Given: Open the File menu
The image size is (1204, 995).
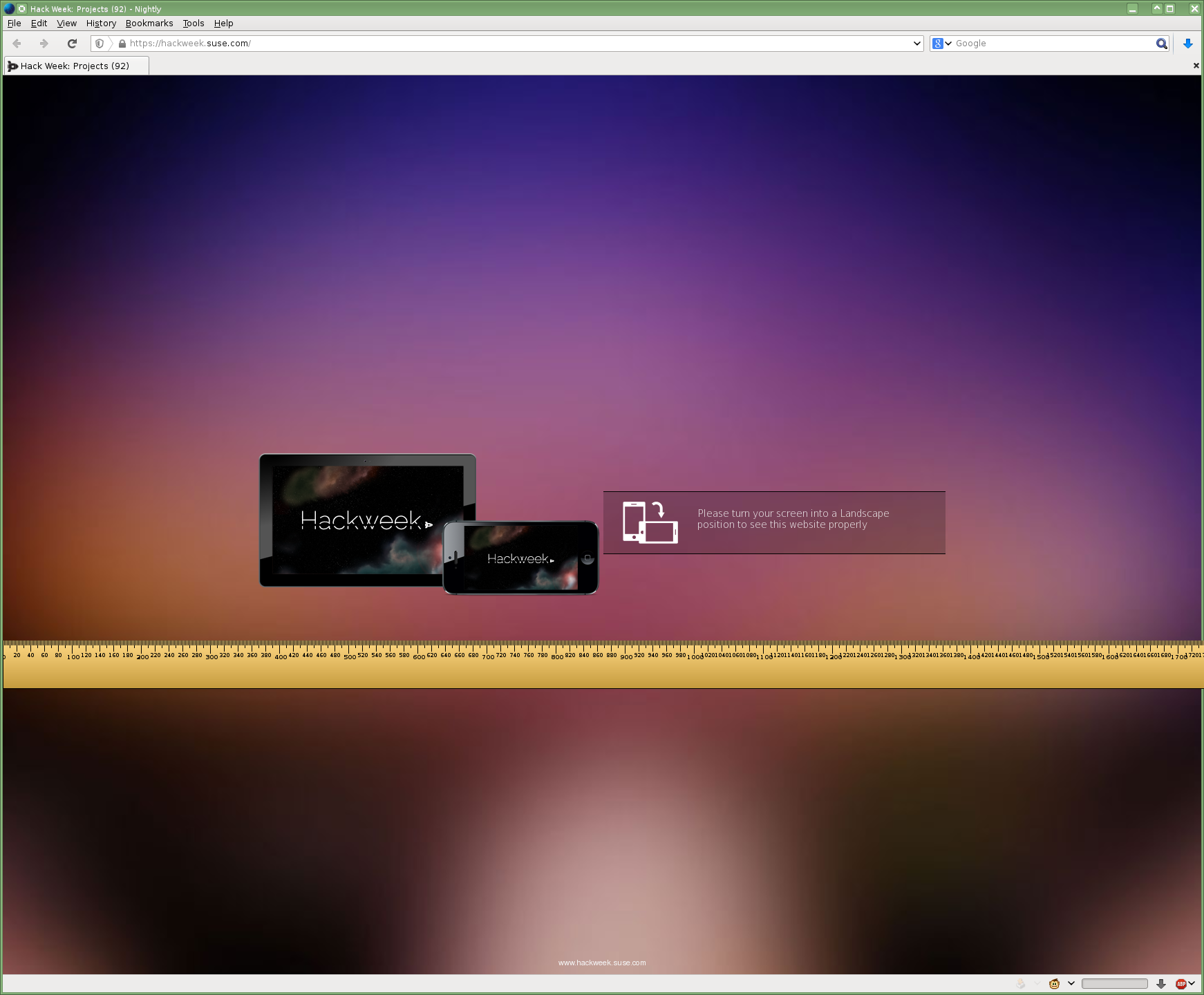Looking at the screenshot, I should click(x=15, y=23).
